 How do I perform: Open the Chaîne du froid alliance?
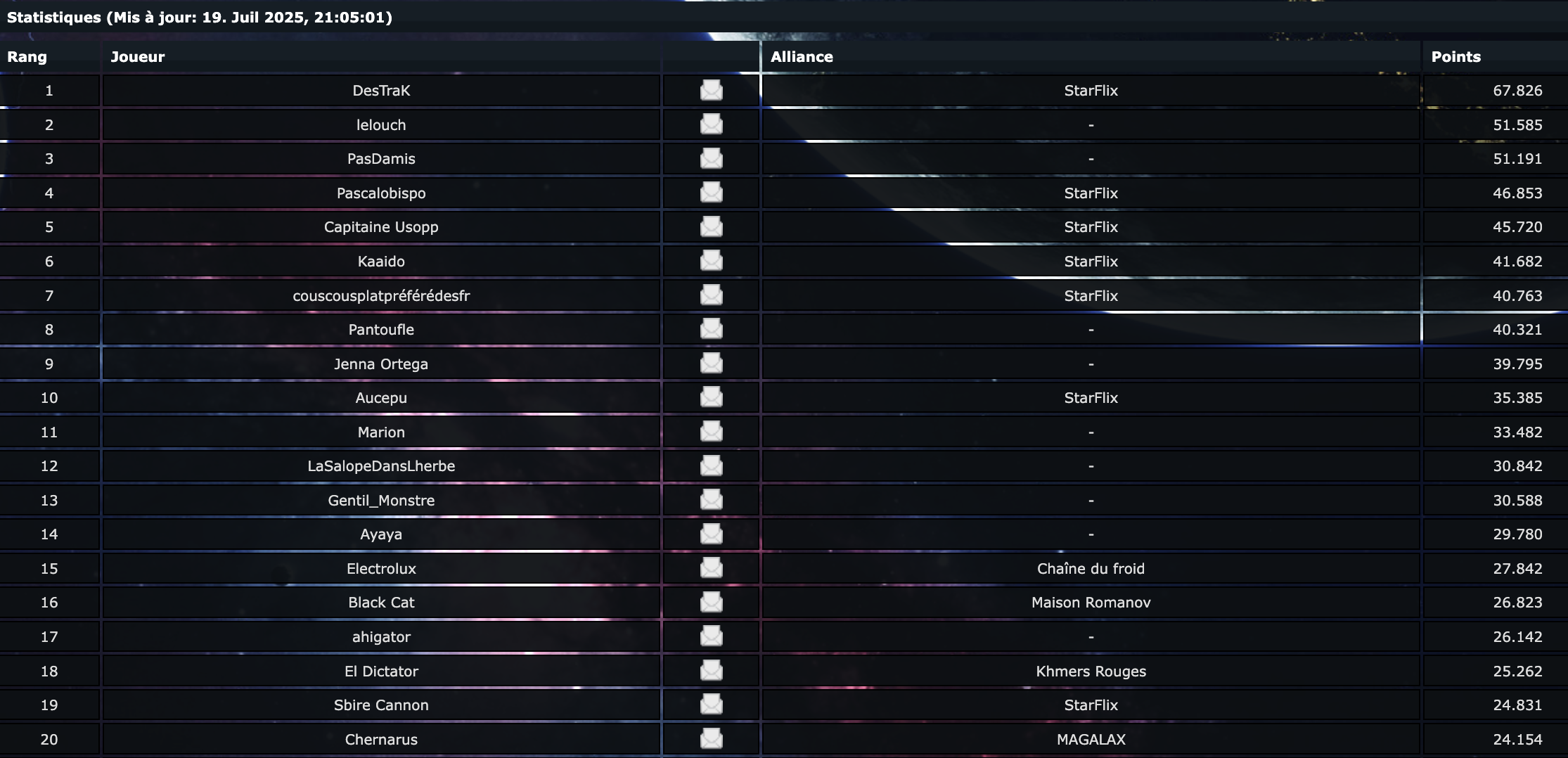coord(1091,569)
